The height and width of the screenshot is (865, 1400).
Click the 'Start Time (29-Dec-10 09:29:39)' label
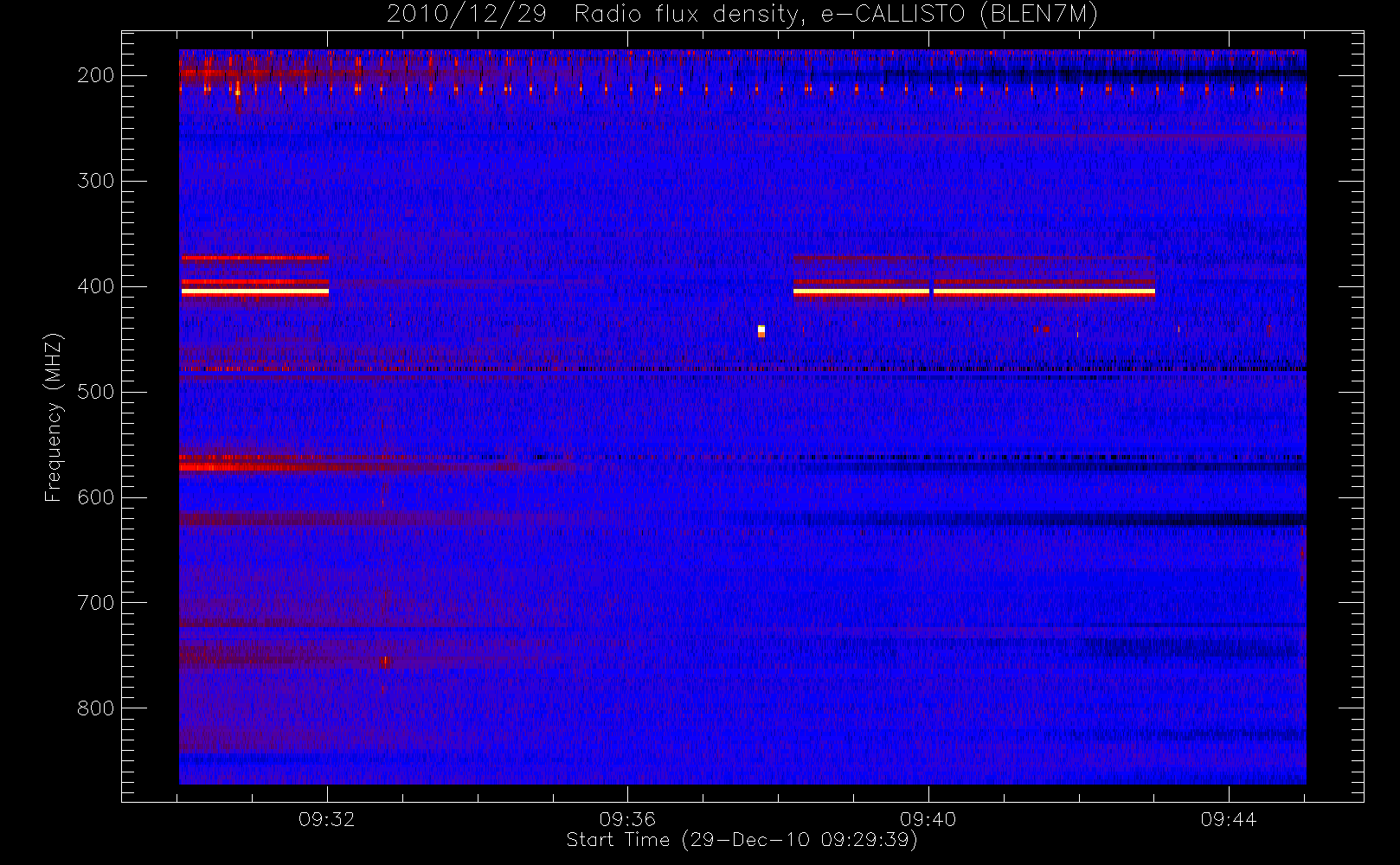[x=742, y=840]
